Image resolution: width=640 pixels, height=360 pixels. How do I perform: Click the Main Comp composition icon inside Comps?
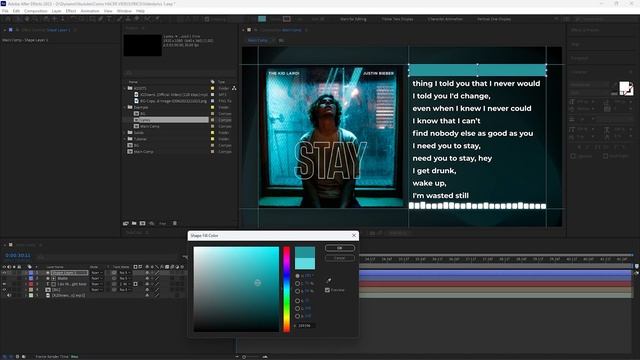(x=136, y=126)
